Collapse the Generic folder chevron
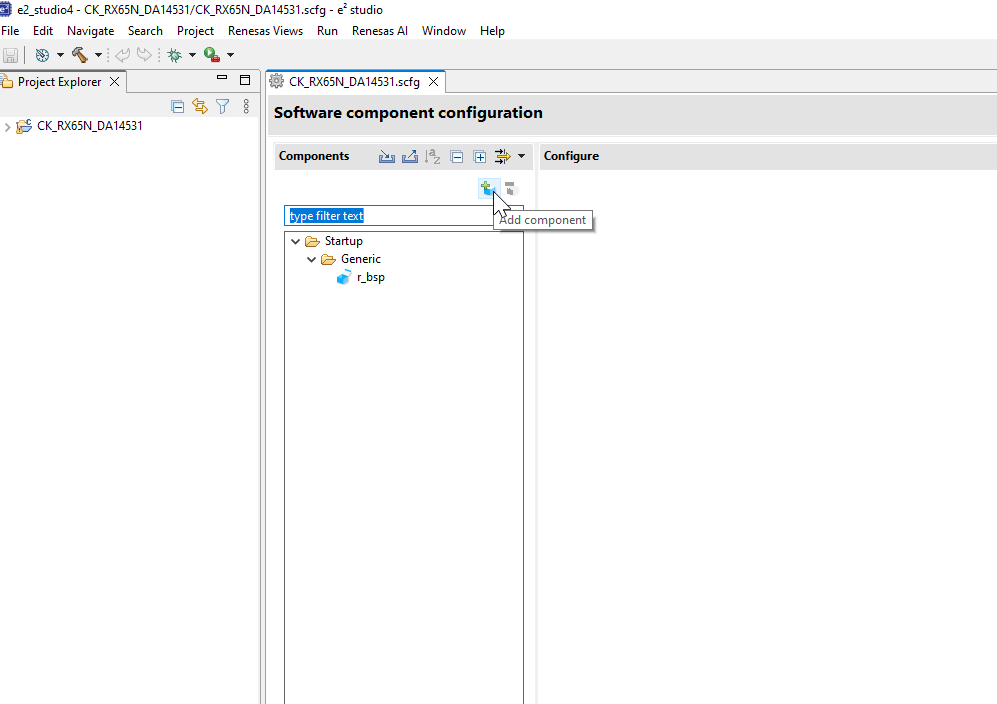This screenshot has width=997, height=704. 312,259
